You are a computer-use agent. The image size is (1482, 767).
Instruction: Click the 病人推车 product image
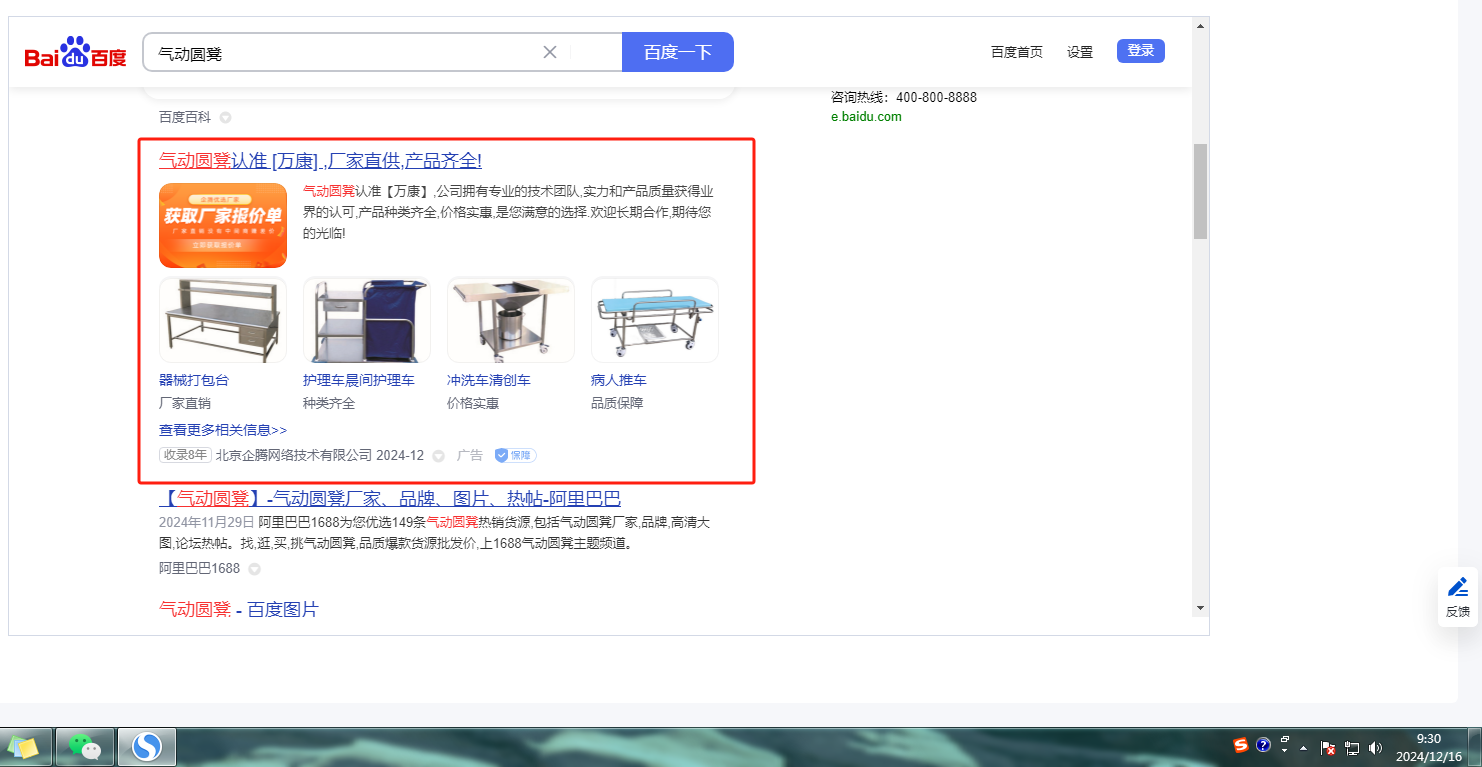(x=655, y=320)
